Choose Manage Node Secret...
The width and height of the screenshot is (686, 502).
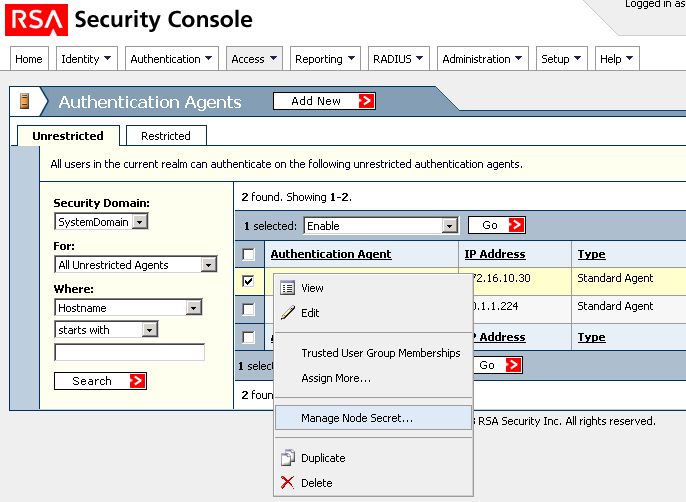373,418
